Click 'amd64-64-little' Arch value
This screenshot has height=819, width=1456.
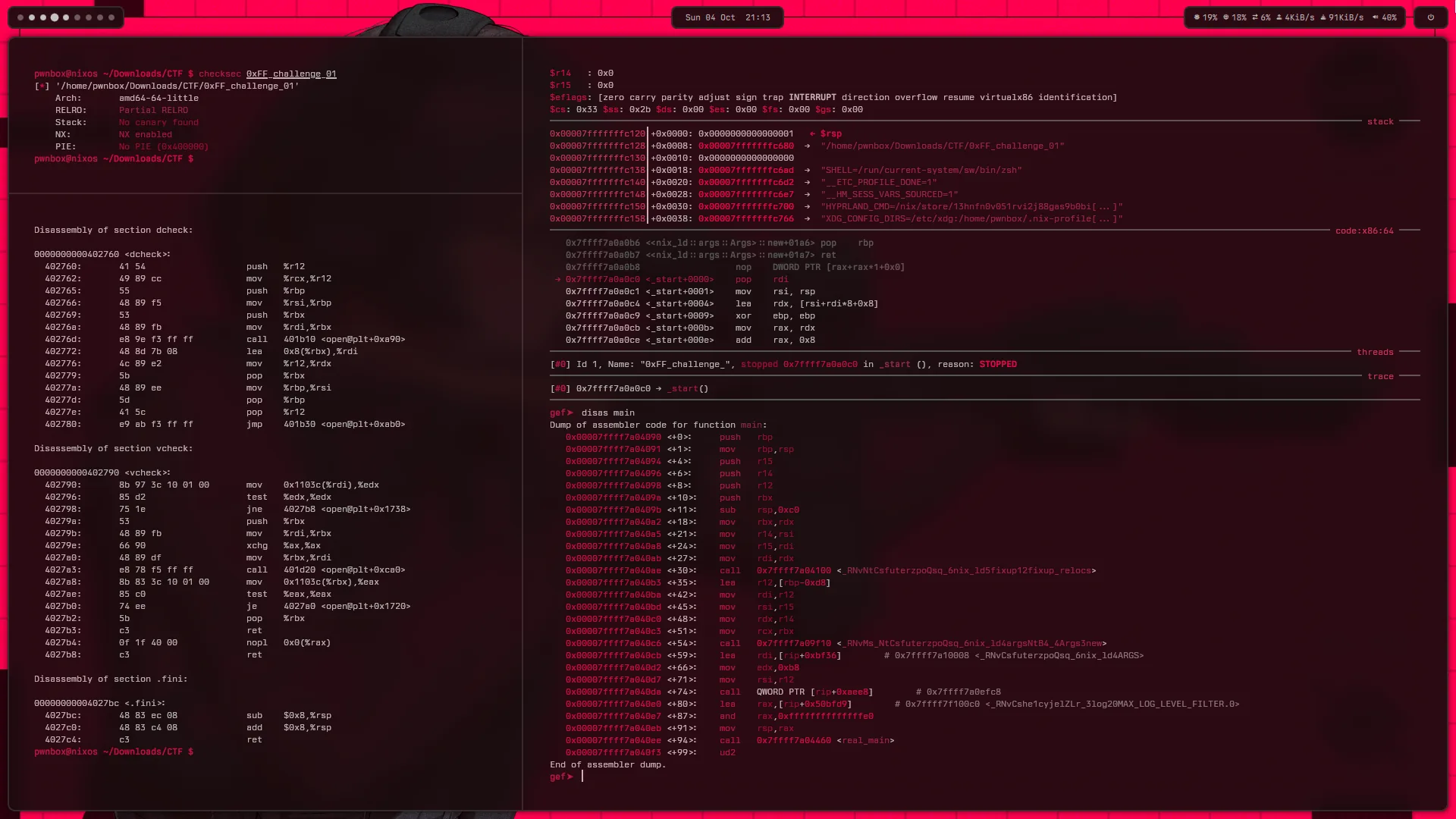[x=158, y=98]
